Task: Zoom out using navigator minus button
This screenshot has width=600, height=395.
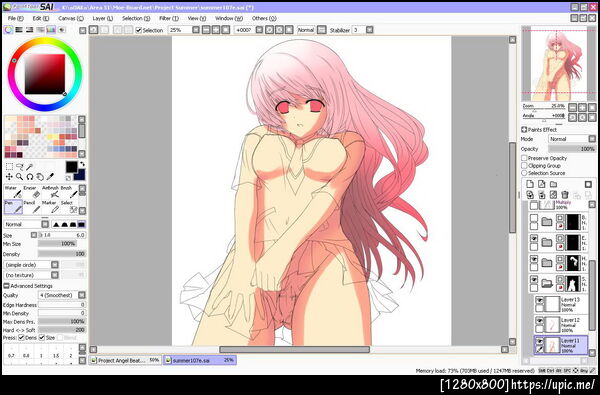Action: coord(572,107)
